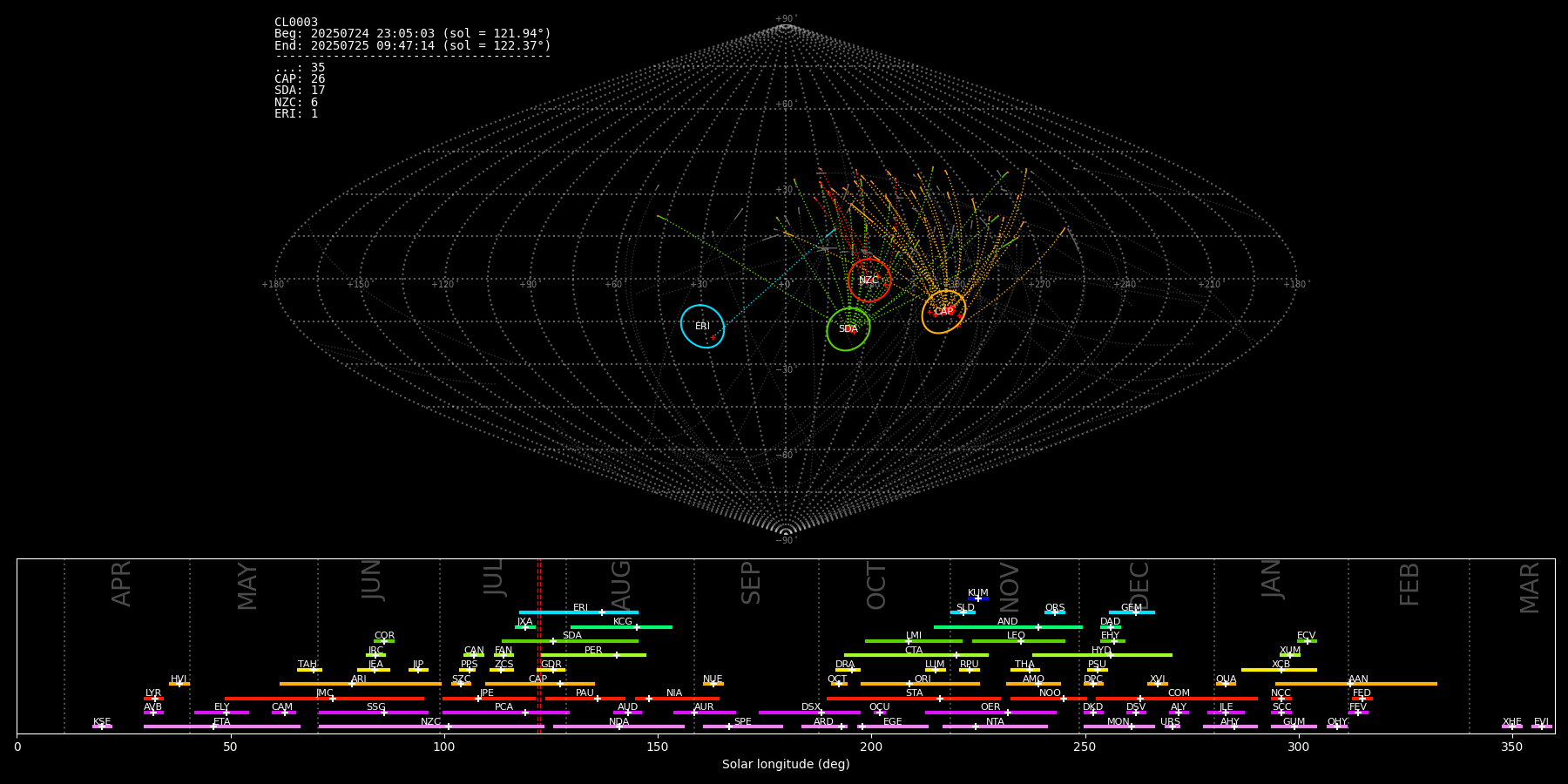Select the NIA shower bar in timeline
This screenshot has height=784, width=1568.
click(x=677, y=698)
